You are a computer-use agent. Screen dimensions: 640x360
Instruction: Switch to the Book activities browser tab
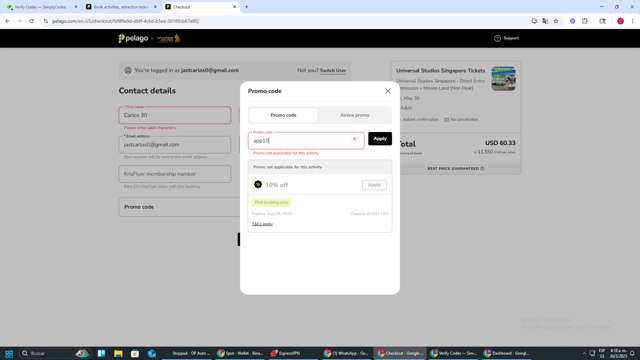[120, 7]
